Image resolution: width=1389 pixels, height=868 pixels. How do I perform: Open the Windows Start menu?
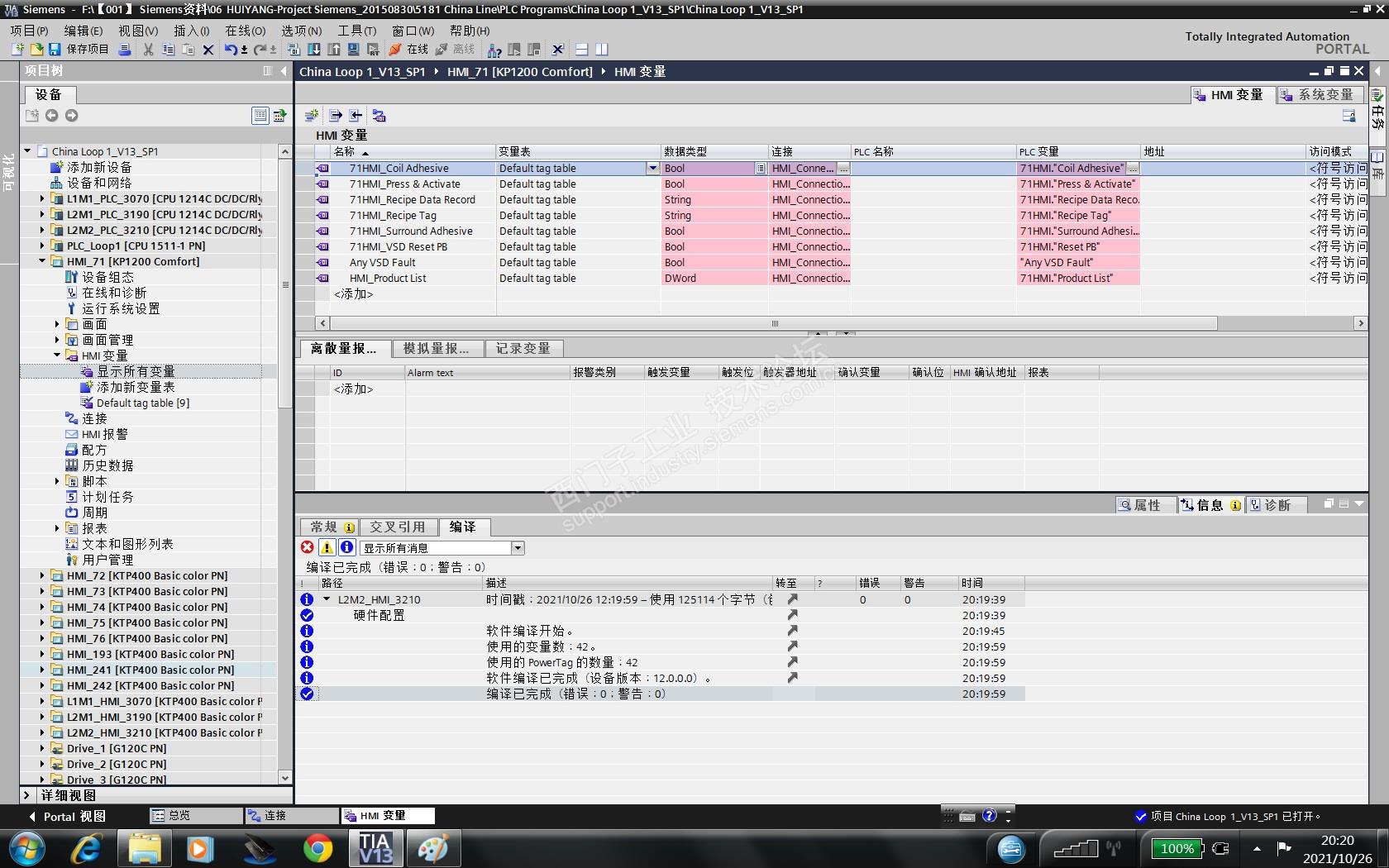[26, 848]
